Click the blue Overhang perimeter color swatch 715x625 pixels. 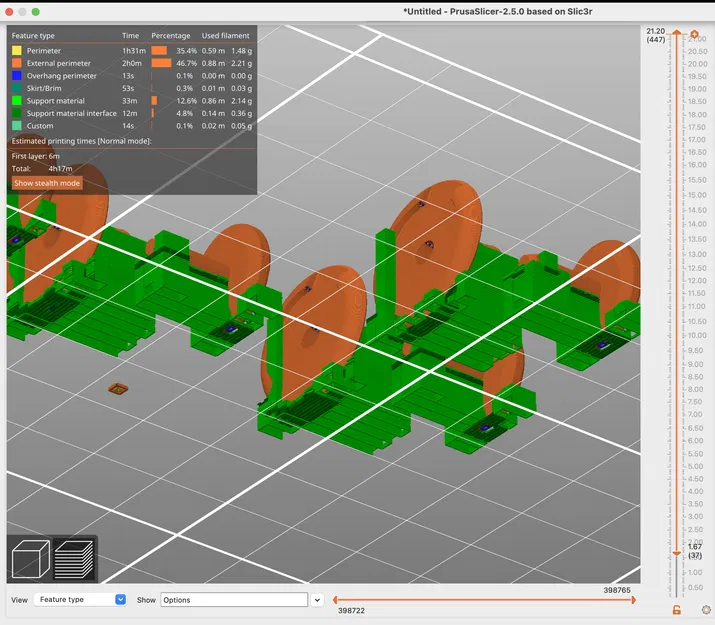(17, 76)
